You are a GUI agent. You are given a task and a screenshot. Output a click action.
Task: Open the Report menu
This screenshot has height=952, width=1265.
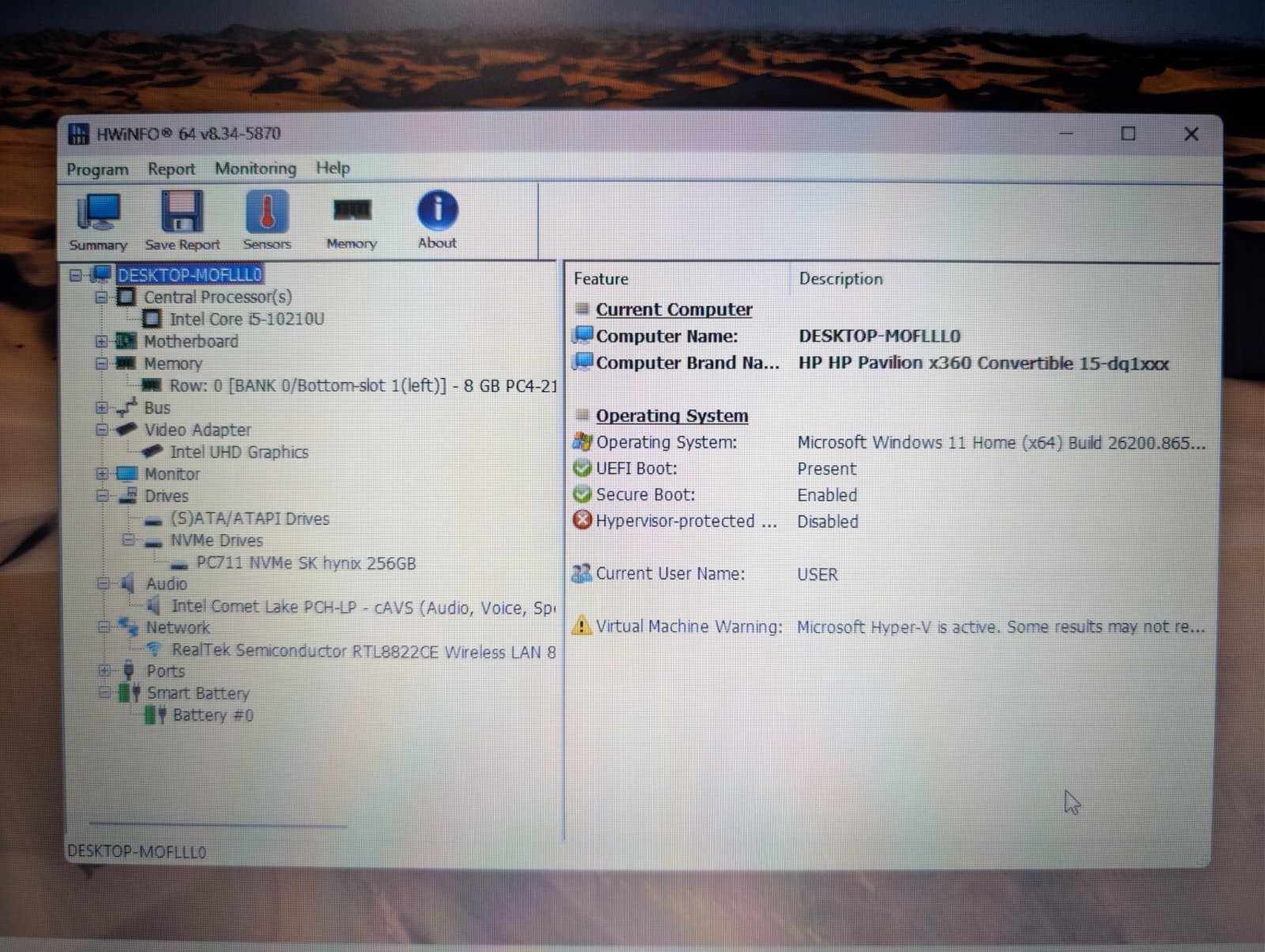(172, 169)
